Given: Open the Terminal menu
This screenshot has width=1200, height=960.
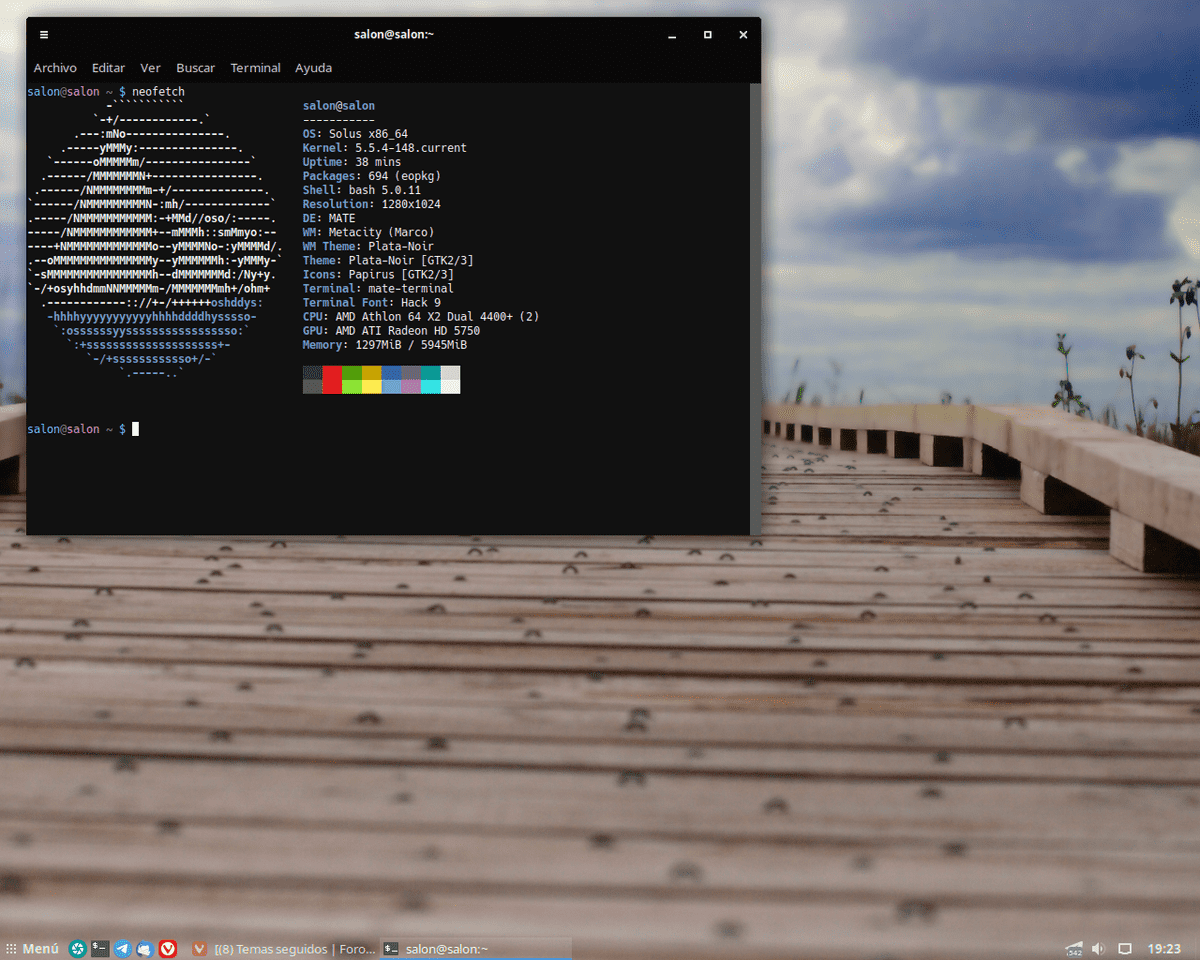Looking at the screenshot, I should pyautogui.click(x=255, y=68).
